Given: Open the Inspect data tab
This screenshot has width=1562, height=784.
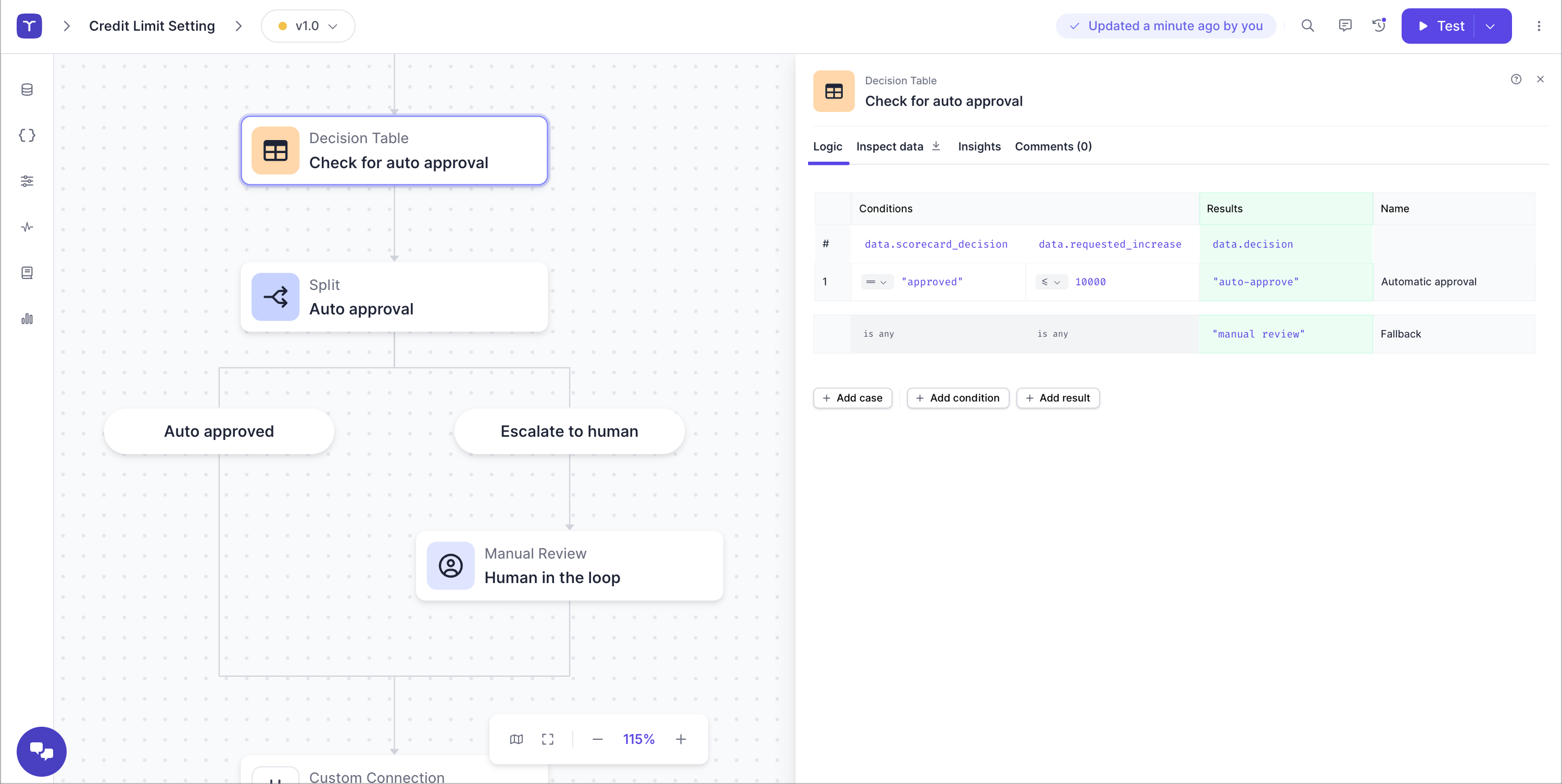Looking at the screenshot, I should [x=889, y=146].
